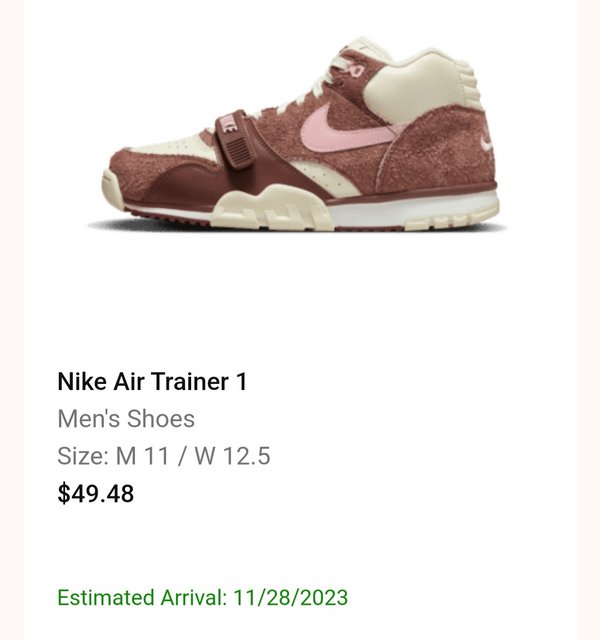
Task: Click the cream toe cap of the sneaker
Action: point(112,190)
